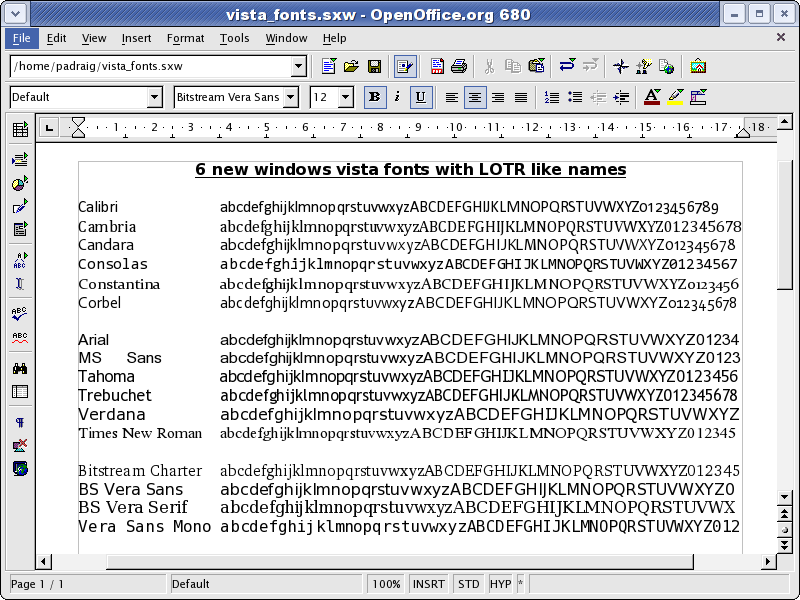Open file path URL dropdown arrow

point(298,66)
